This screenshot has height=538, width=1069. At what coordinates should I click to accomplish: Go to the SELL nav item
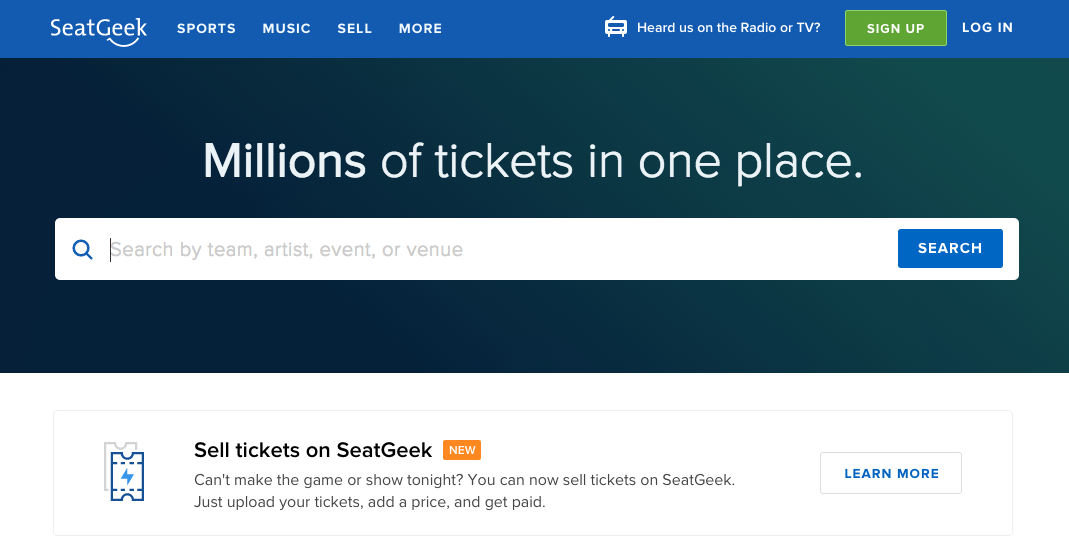[354, 28]
